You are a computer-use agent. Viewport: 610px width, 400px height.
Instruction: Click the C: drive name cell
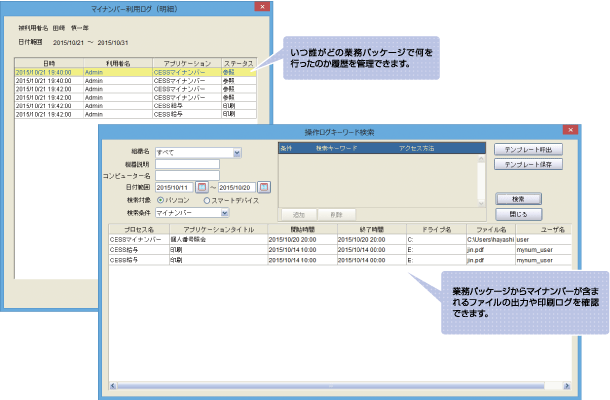click(x=436, y=239)
